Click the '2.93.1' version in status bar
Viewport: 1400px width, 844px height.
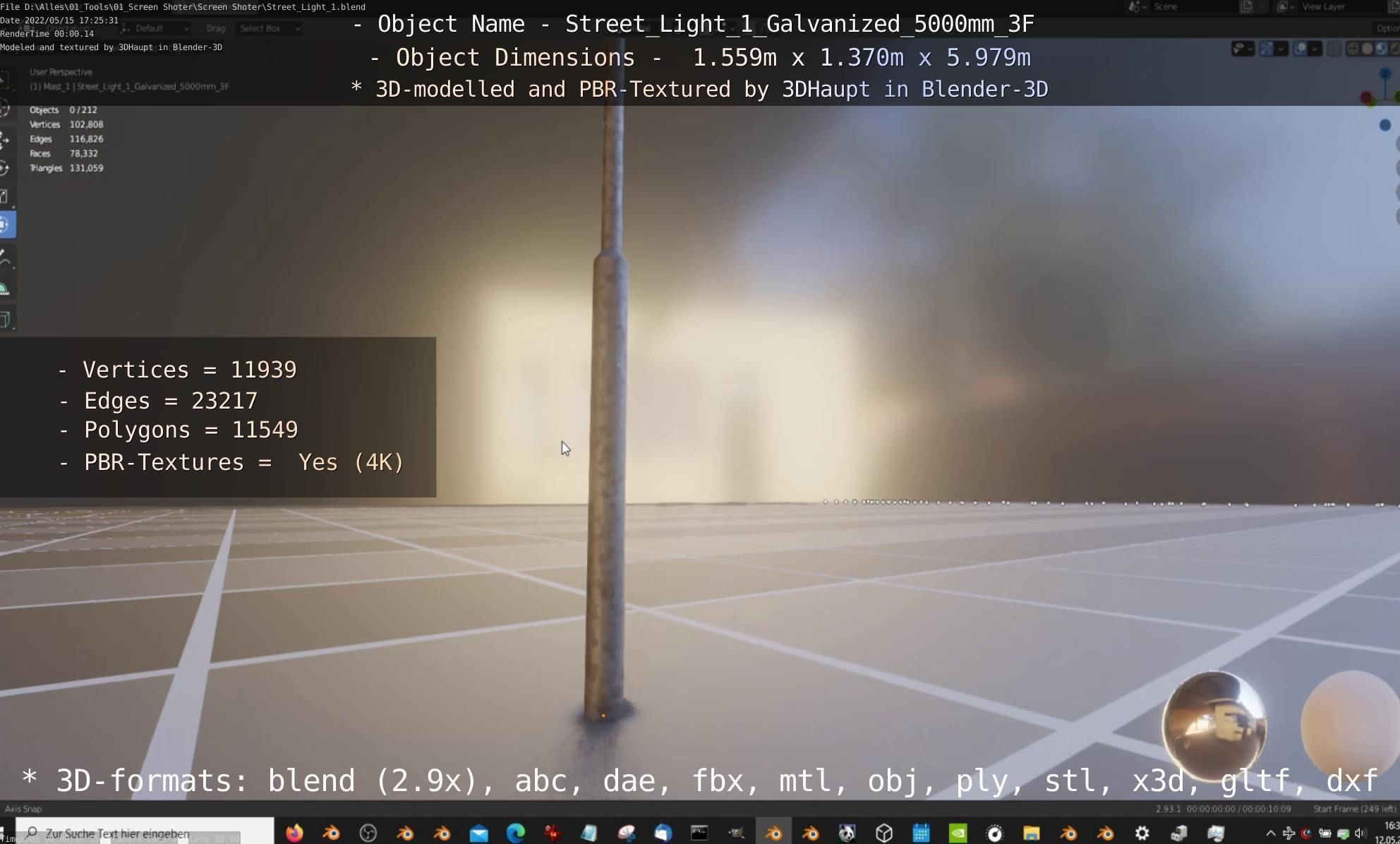[x=1168, y=809]
